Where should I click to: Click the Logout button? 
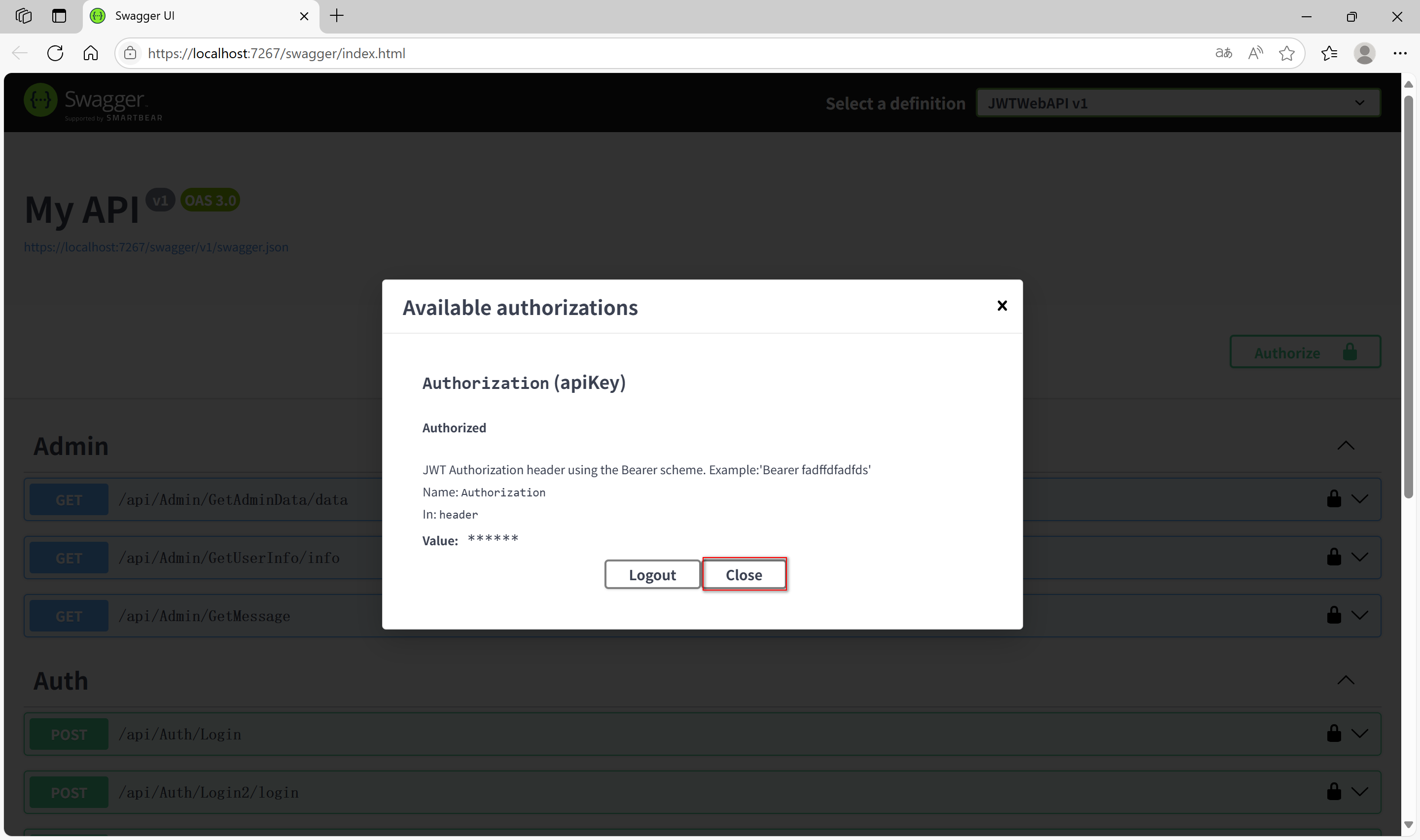click(x=652, y=574)
